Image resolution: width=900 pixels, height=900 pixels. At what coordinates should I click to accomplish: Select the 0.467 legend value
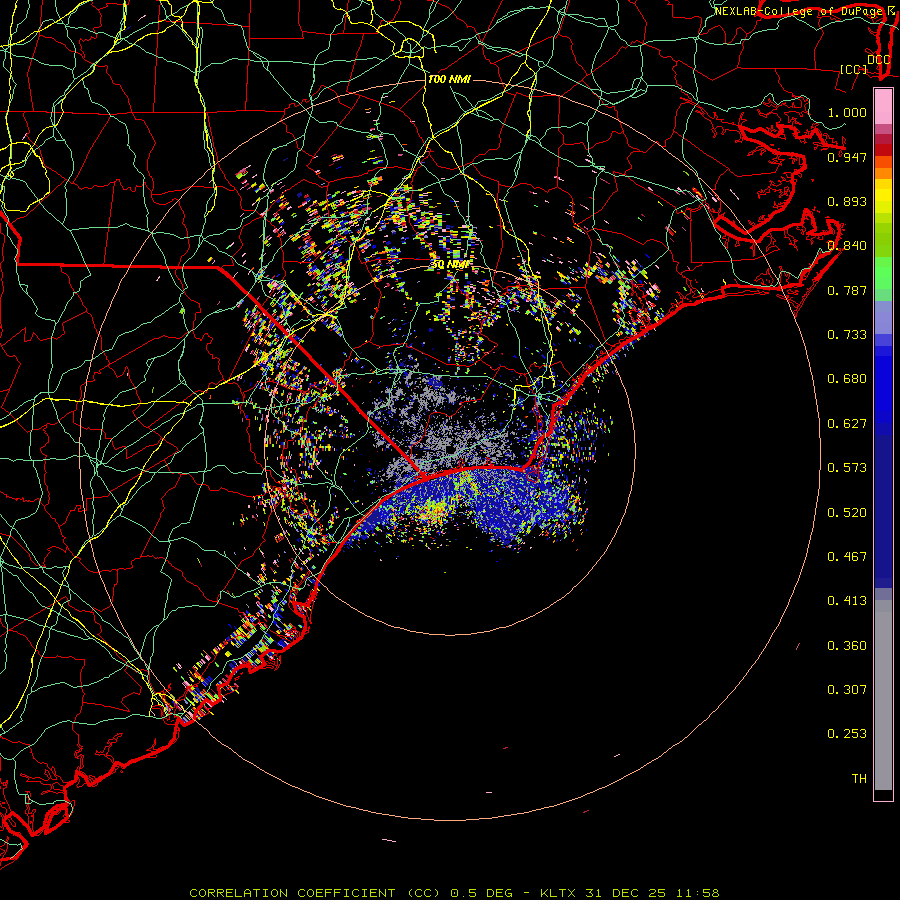(x=847, y=557)
